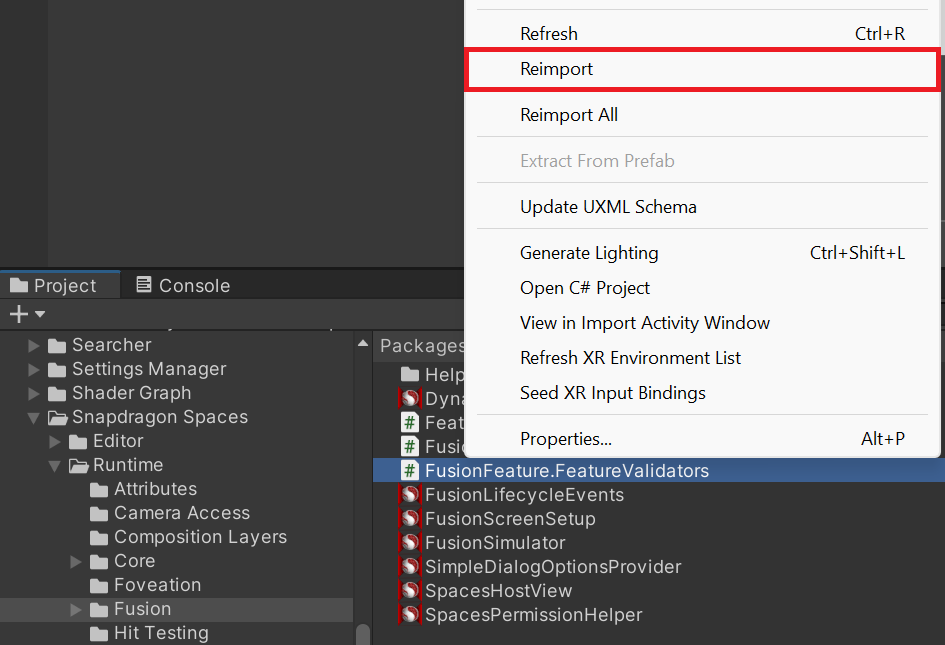The height and width of the screenshot is (645, 945).
Task: Click Refresh XR Environment List
Action: coord(702,358)
